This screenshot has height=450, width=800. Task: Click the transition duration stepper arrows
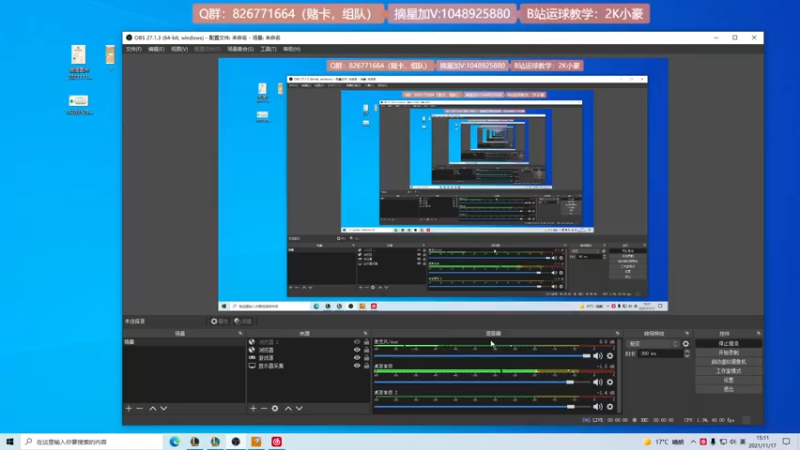tap(686, 353)
